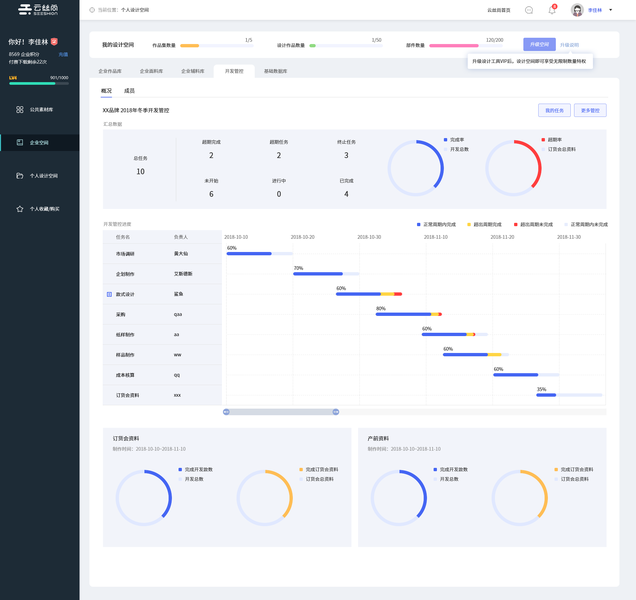Click the 个人设计空间 folder icon
The image size is (636, 600).
point(19,176)
